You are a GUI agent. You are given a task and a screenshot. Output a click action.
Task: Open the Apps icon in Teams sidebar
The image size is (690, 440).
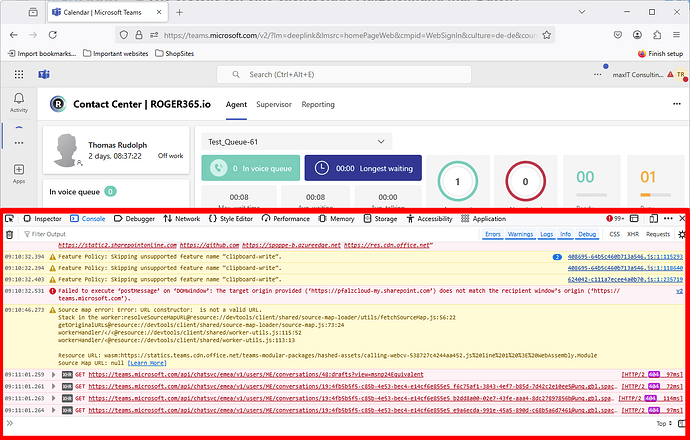19,174
